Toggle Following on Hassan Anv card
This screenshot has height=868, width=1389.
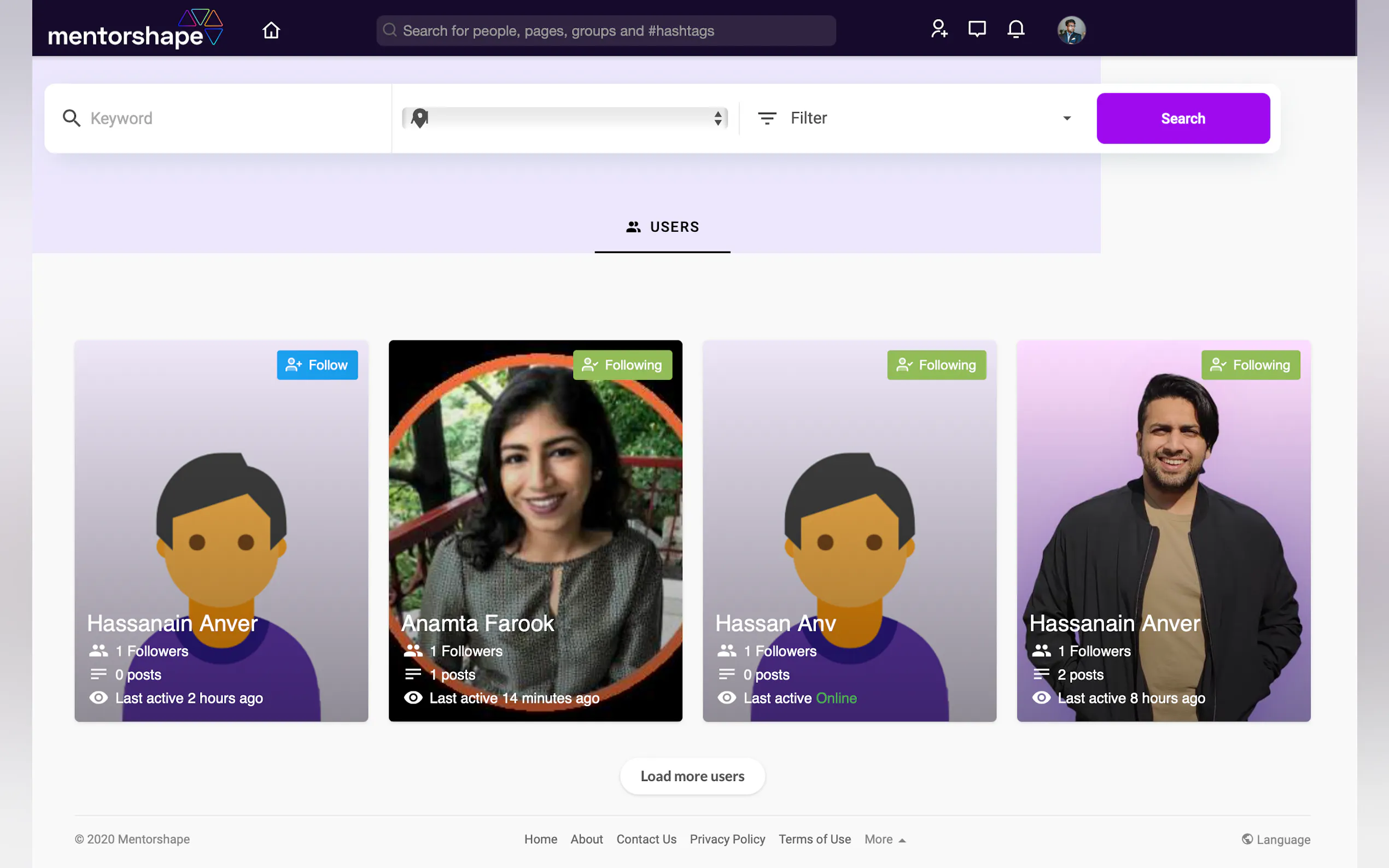tap(937, 365)
